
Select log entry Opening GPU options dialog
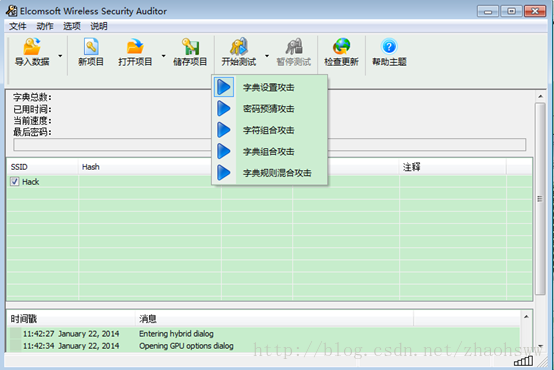click(x=186, y=346)
